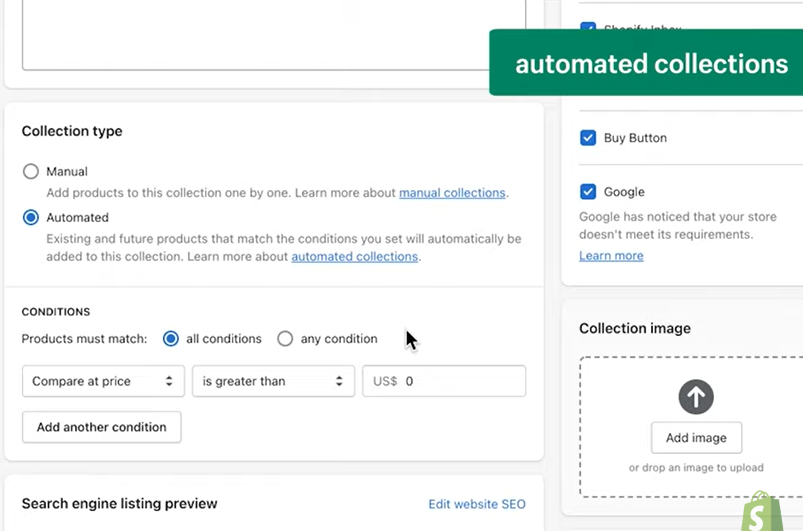Click the Learn more link under Google
Image resolution: width=803 pixels, height=531 pixels.
(x=611, y=256)
